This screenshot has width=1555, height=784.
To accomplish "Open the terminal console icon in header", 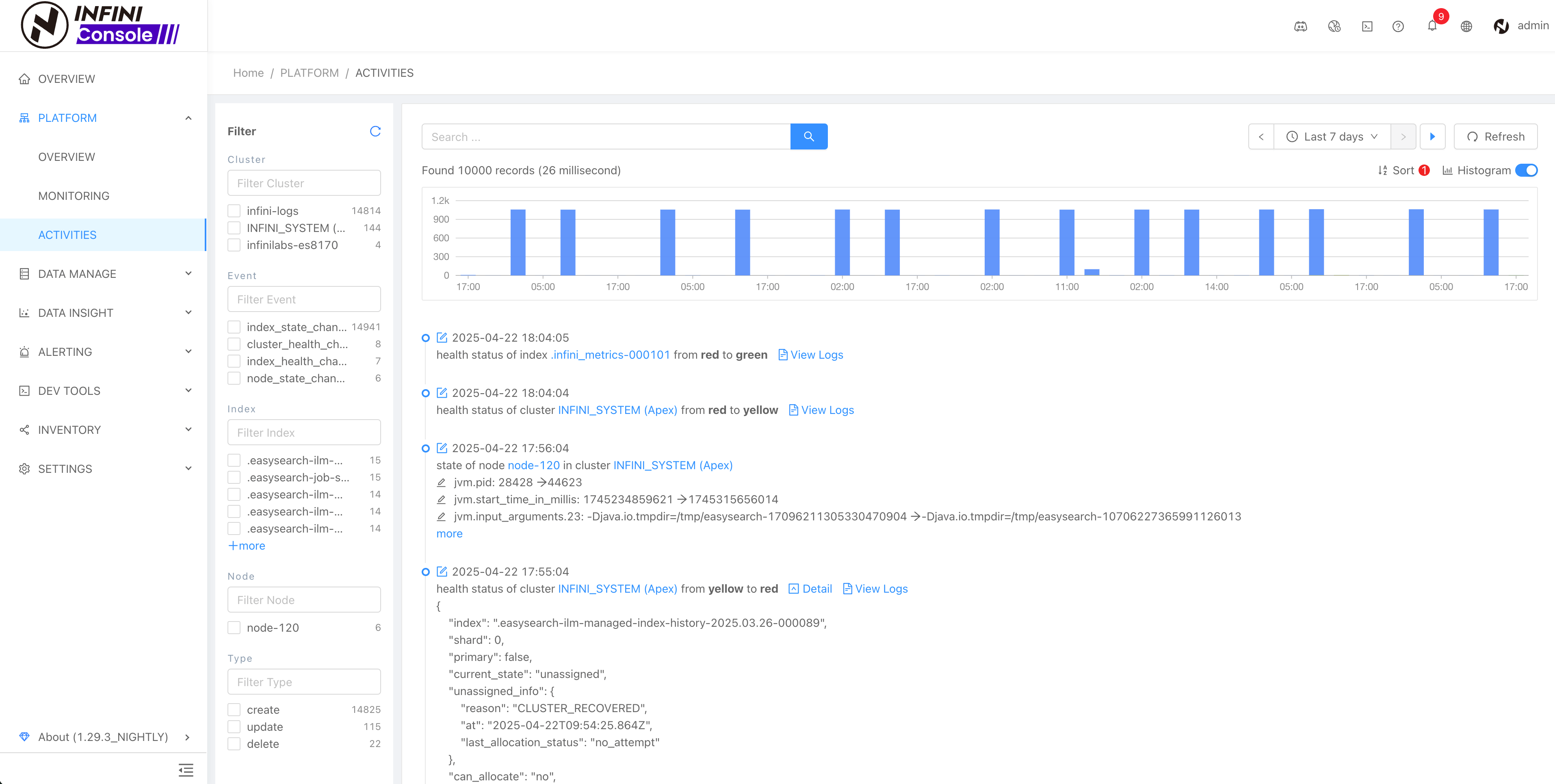I will [x=1367, y=26].
